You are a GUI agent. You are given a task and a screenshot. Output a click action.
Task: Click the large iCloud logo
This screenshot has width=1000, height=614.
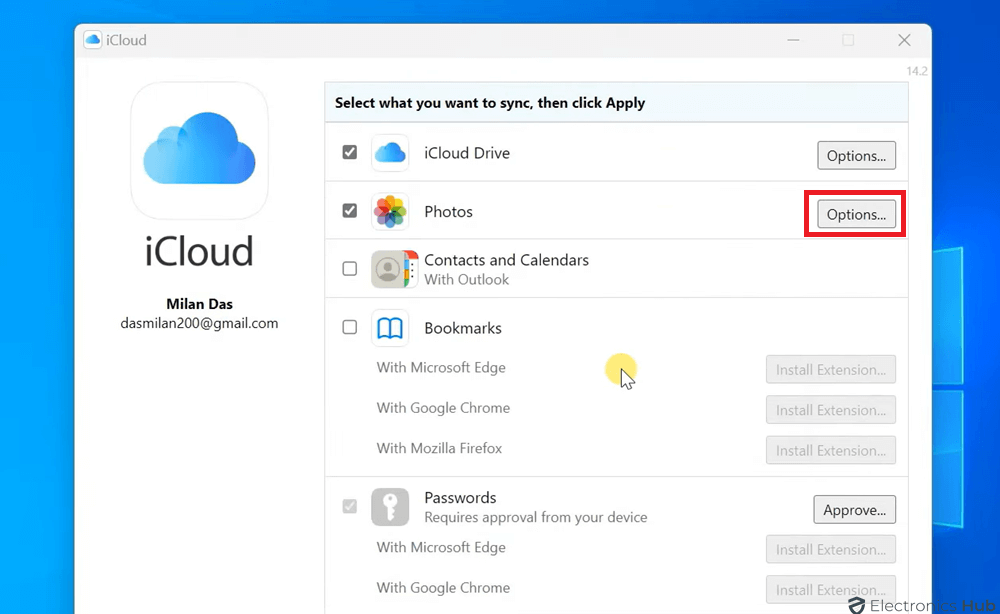(199, 151)
